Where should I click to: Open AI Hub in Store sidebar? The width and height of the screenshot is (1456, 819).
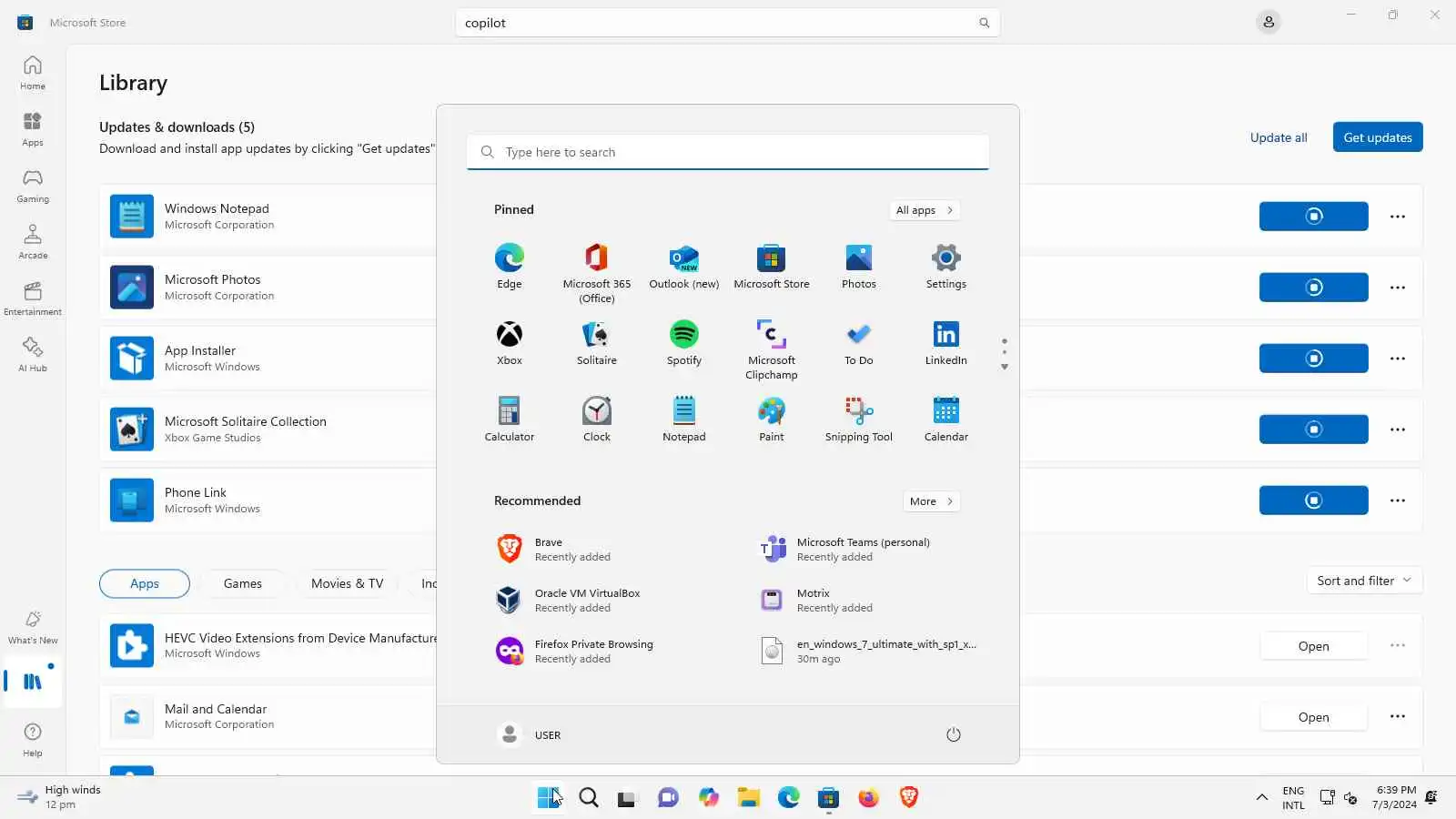point(33,355)
